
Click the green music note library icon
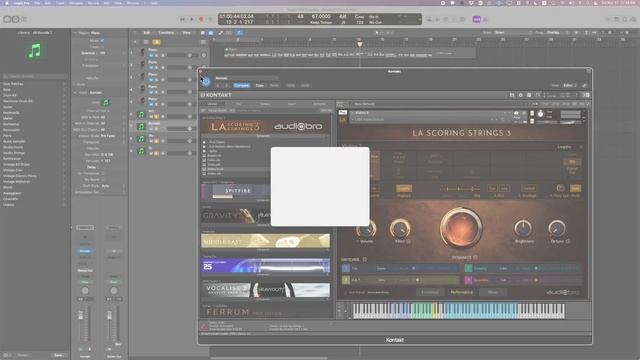35,51
